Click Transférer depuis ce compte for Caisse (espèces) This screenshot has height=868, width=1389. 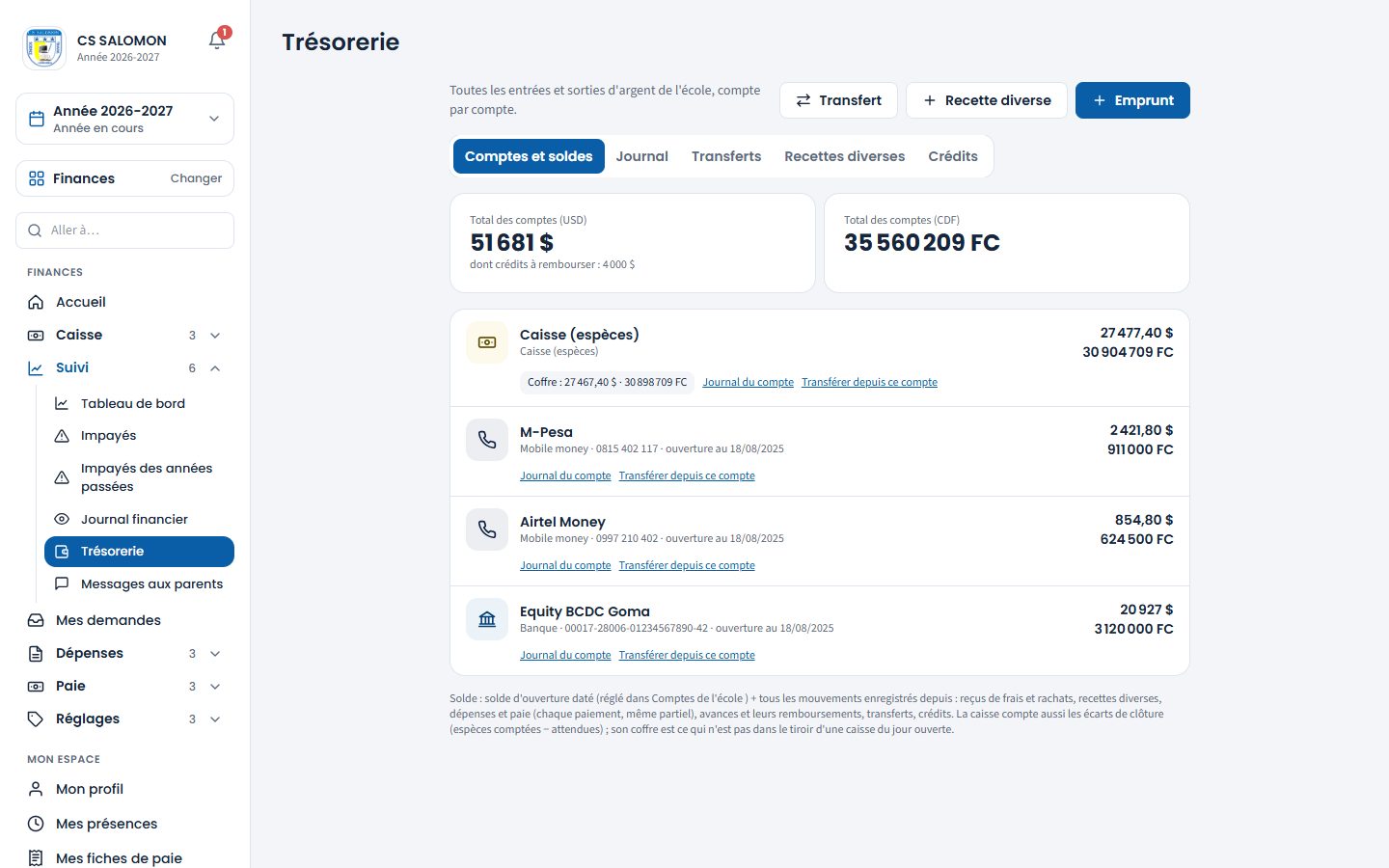click(869, 382)
